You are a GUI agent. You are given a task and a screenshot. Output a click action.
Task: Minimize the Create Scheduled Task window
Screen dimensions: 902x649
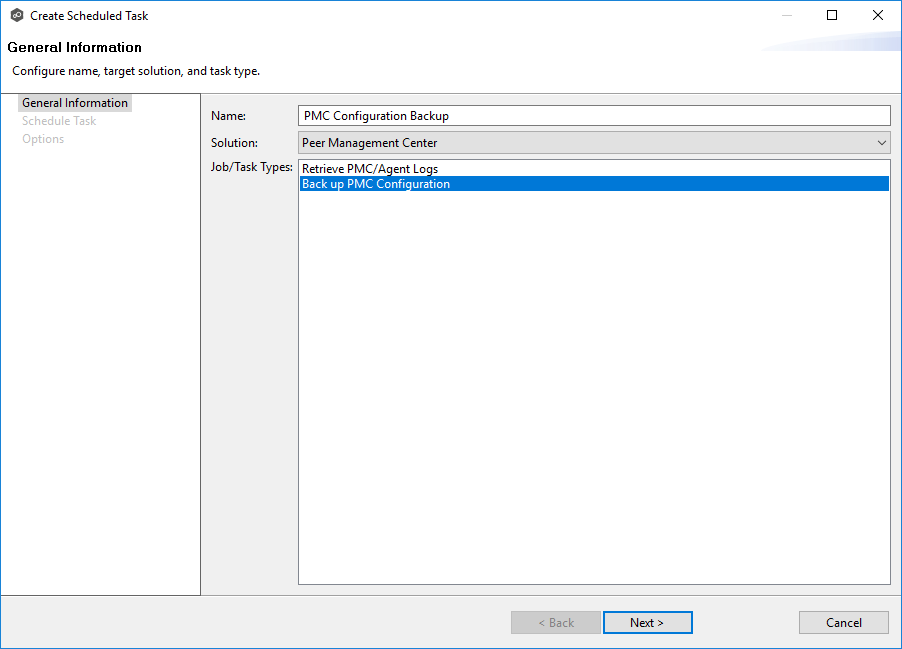point(786,15)
